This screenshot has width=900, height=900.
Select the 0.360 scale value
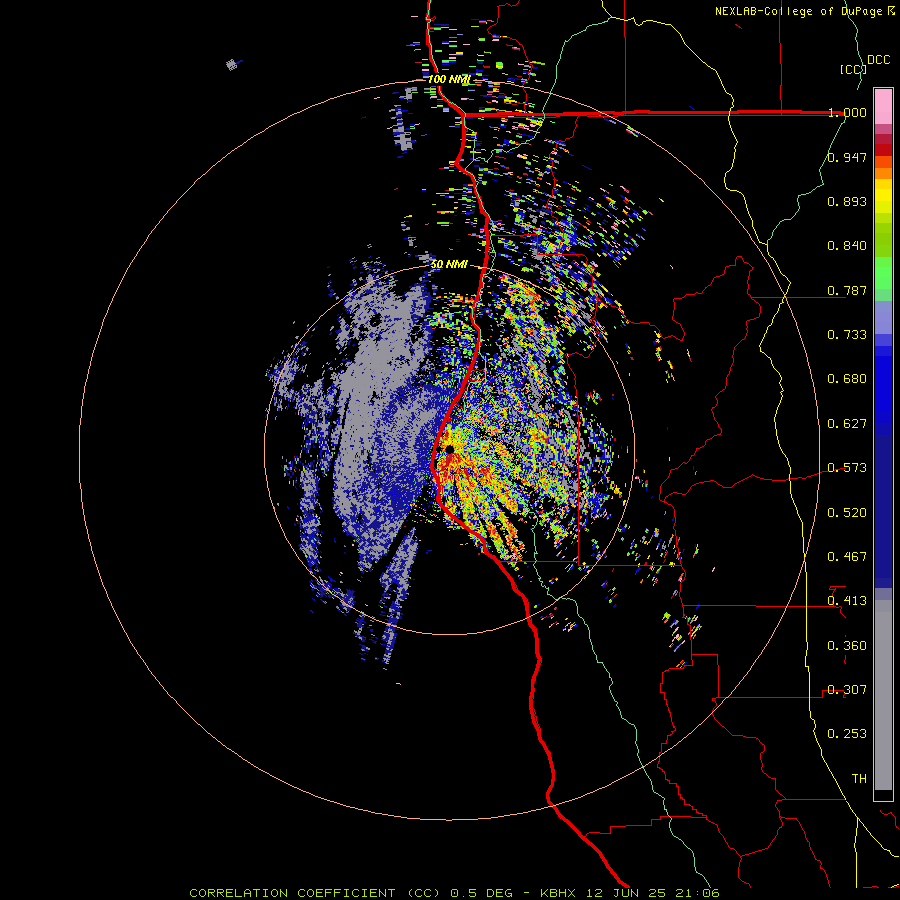tap(847, 646)
